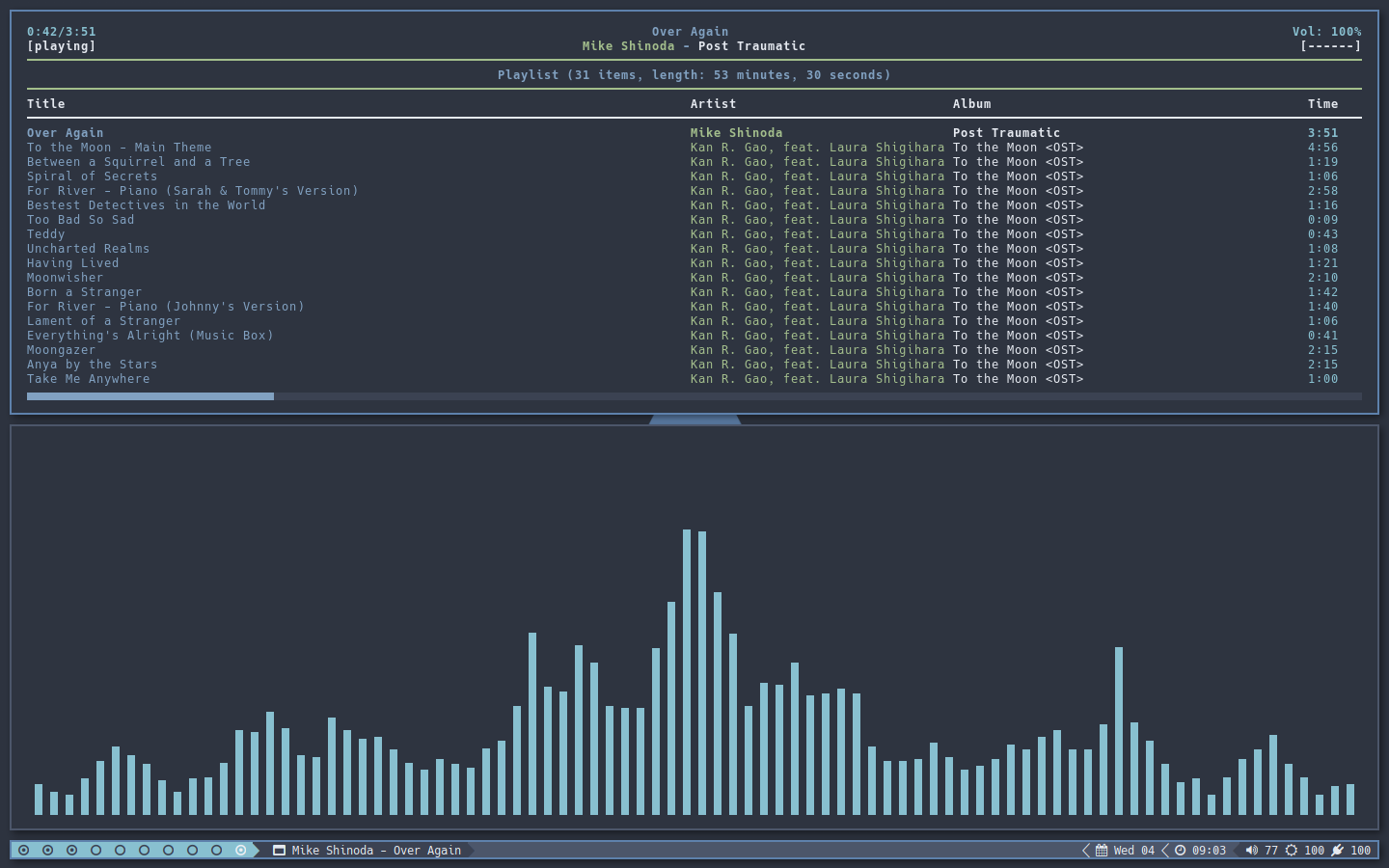Click the active workspace 10 indicator
The image size is (1389, 868).
[241, 851]
